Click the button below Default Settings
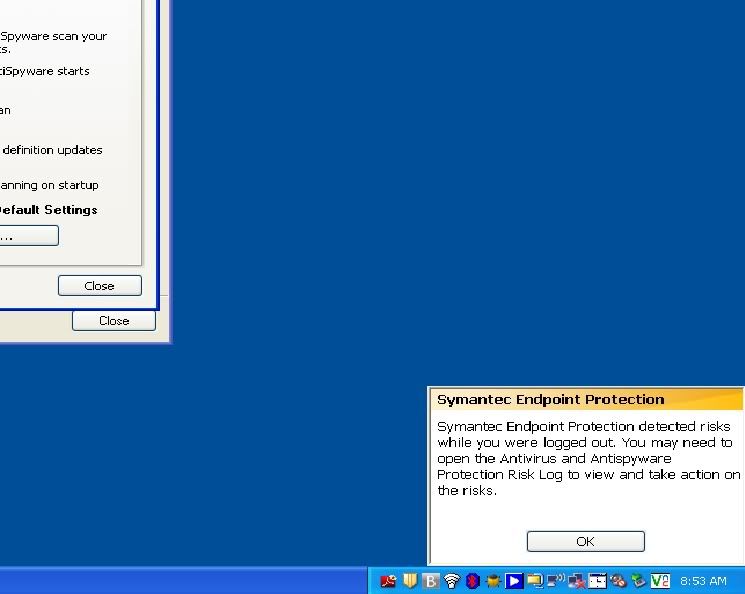This screenshot has width=745, height=594. pyautogui.click(x=29, y=236)
